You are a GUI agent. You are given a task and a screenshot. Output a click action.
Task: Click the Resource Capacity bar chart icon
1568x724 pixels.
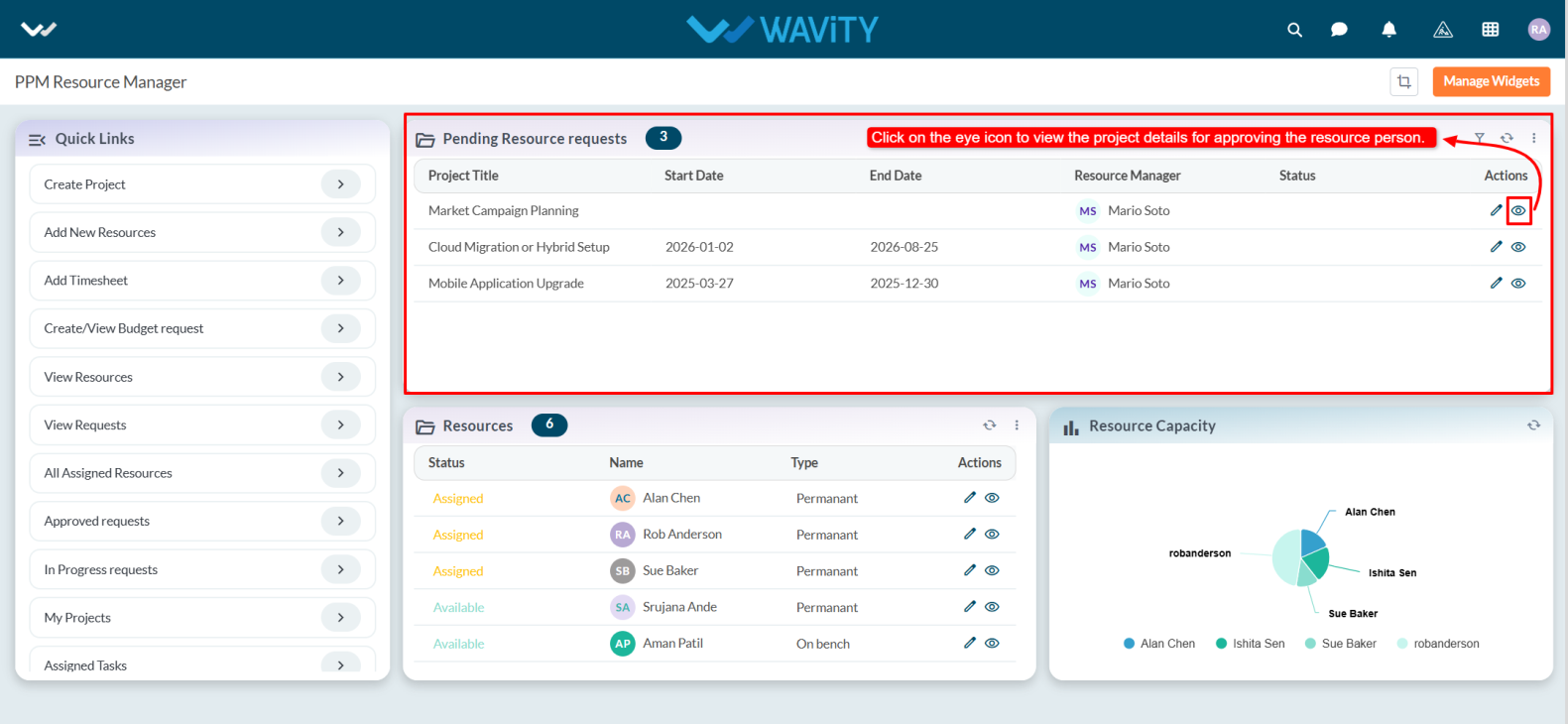[1071, 427]
